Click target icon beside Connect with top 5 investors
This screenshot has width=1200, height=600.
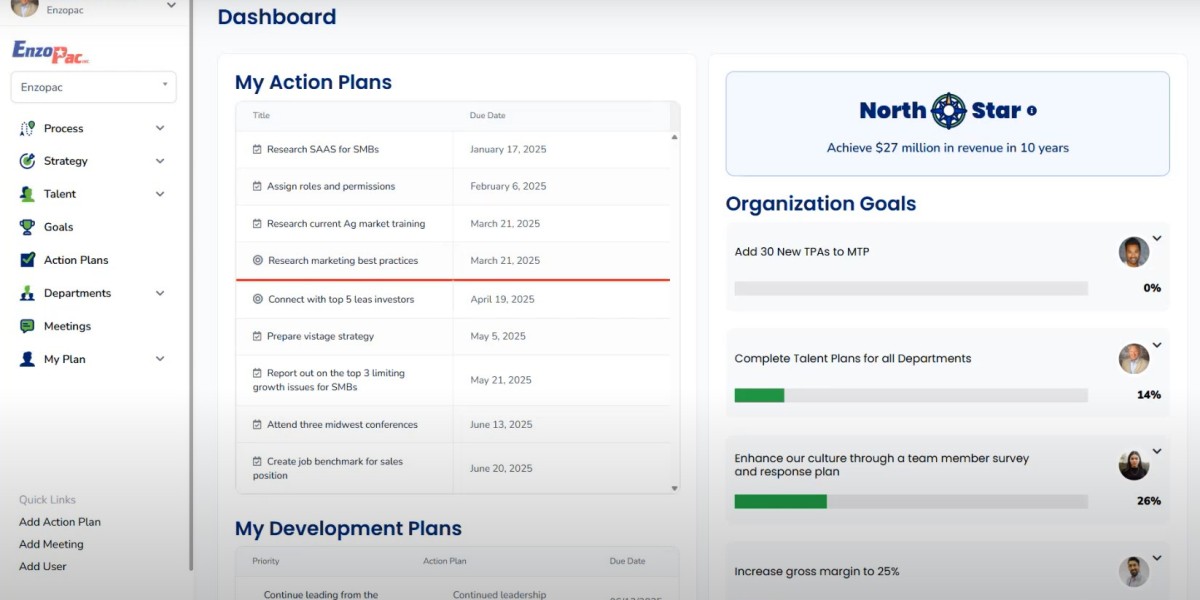(258, 299)
